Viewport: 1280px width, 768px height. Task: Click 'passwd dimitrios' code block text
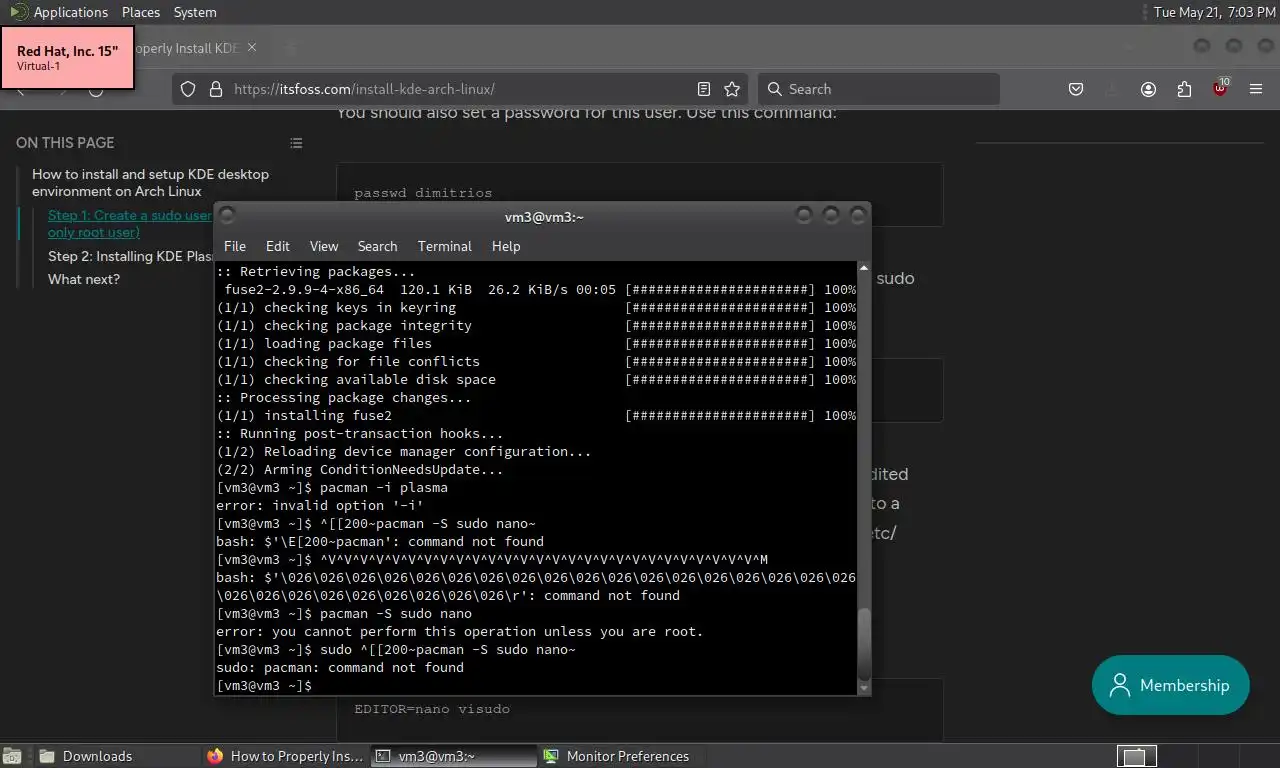click(x=423, y=193)
